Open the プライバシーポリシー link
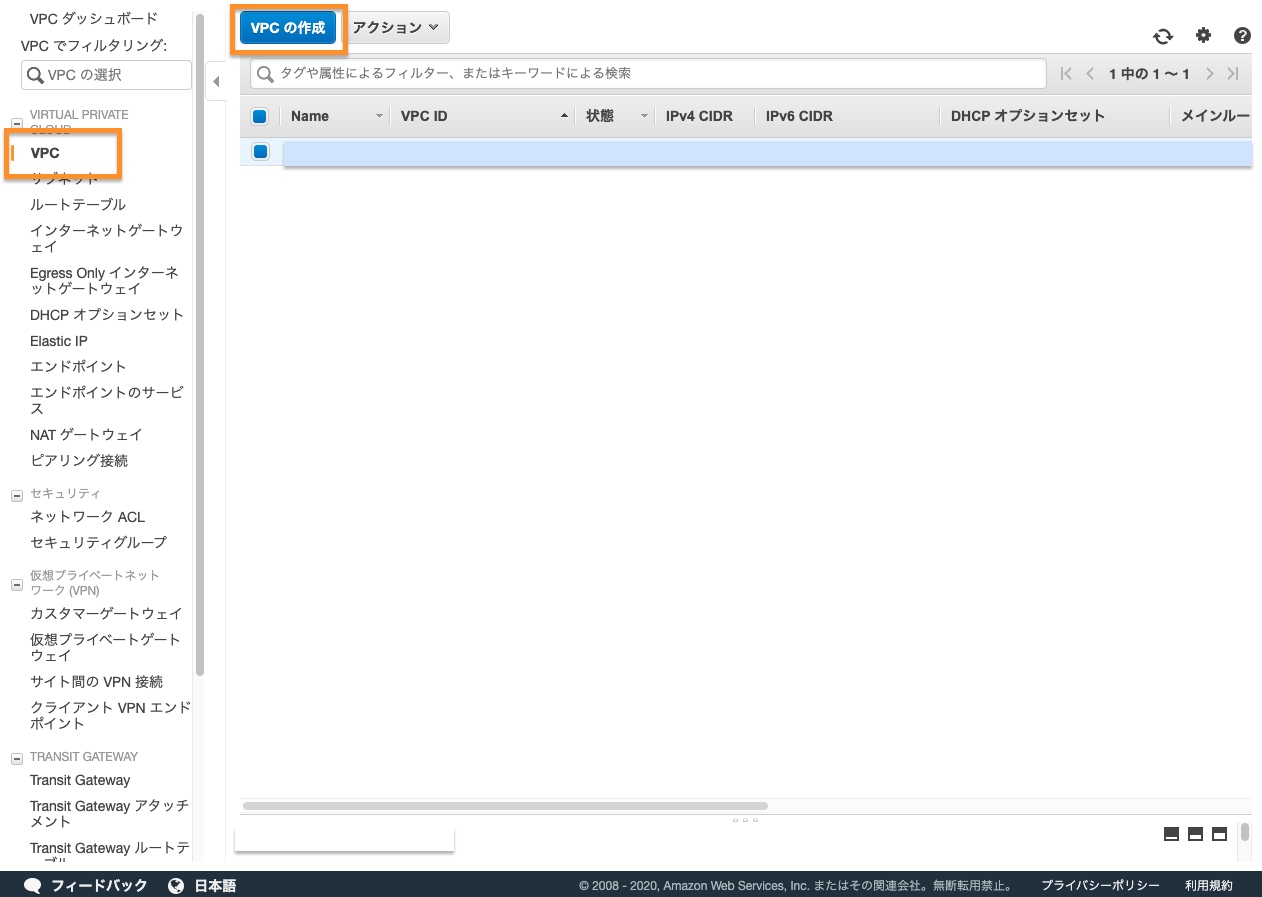This screenshot has width=1262, height=897. [x=1100, y=885]
